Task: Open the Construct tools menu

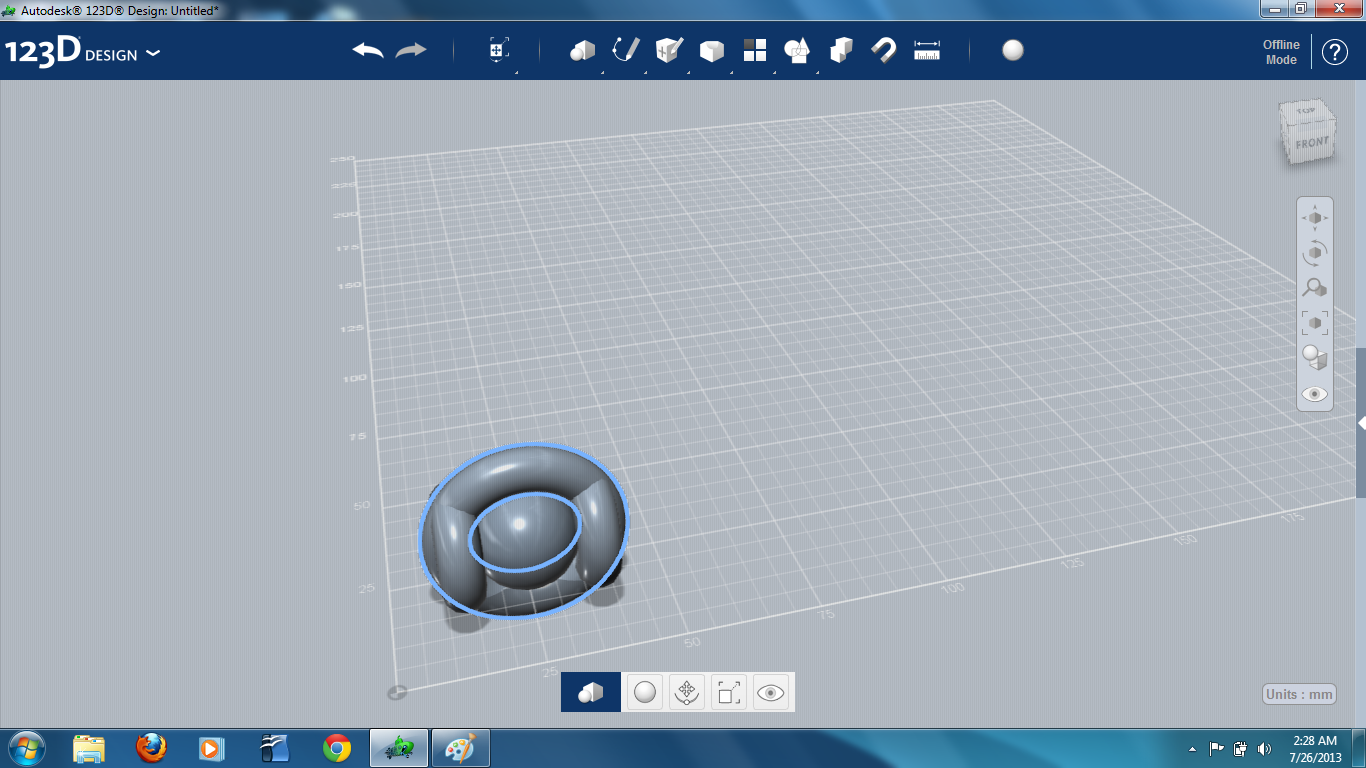Action: tap(669, 51)
